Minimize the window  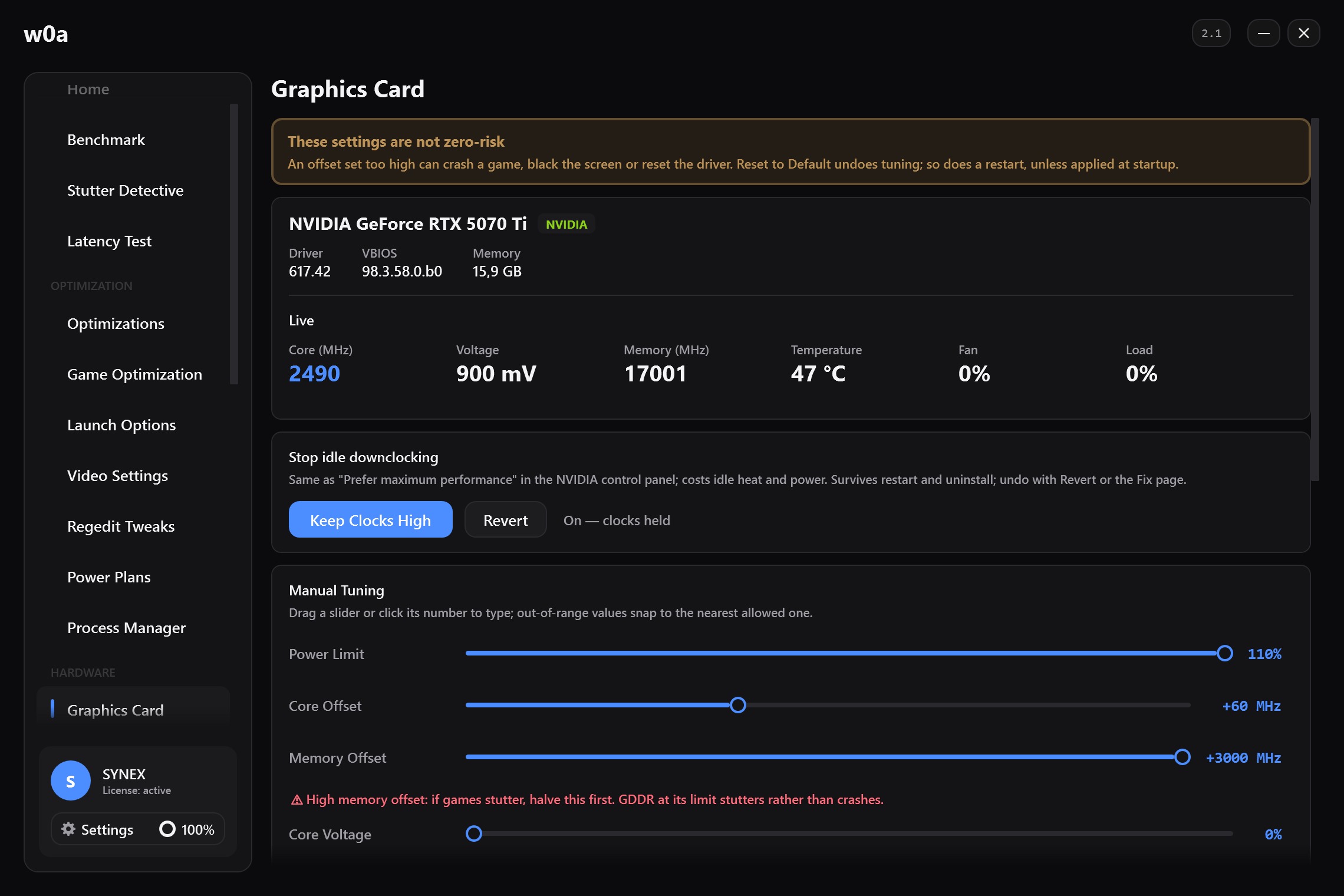pos(1264,33)
